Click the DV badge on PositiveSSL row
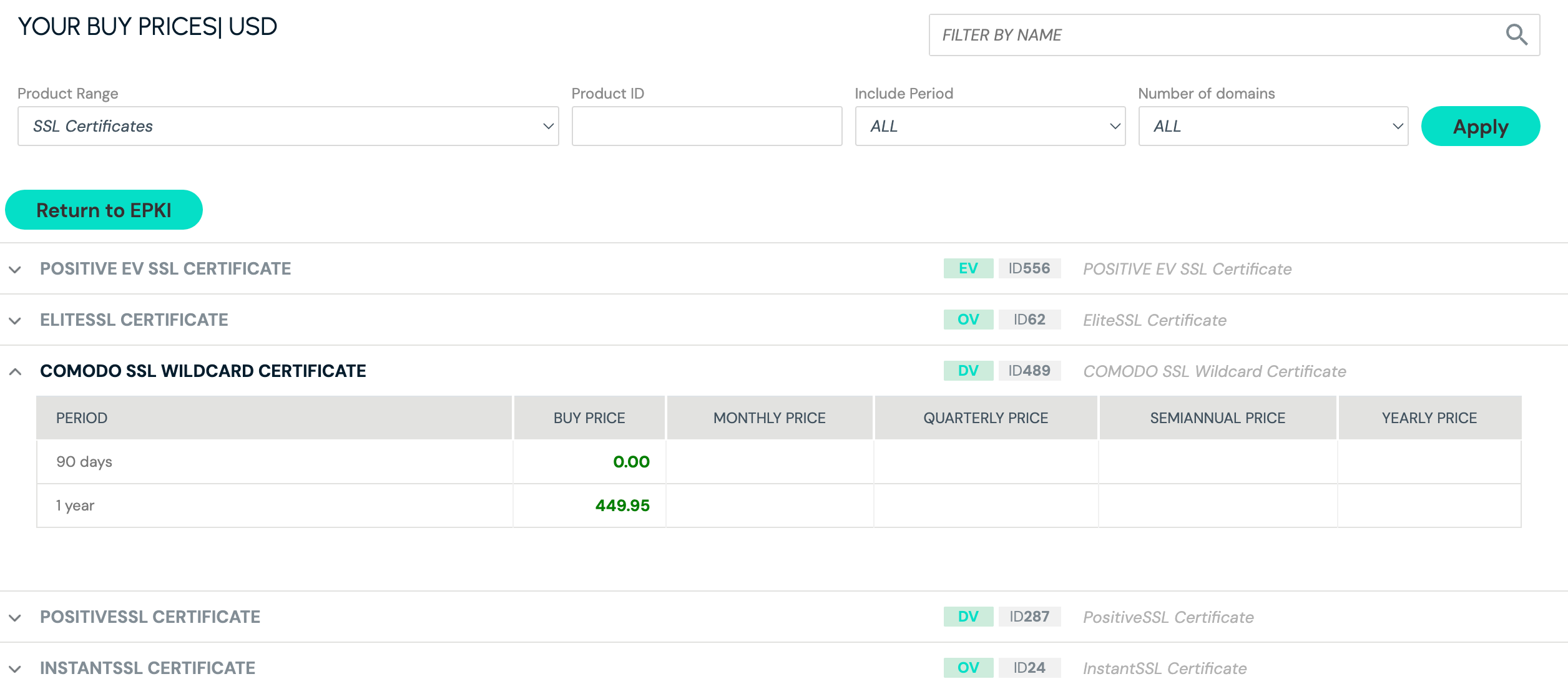This screenshot has width=1568, height=689. [968, 617]
